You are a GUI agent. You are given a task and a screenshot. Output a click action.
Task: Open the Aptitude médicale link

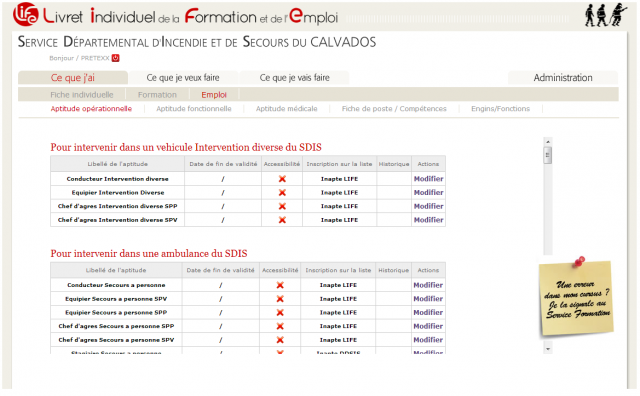coord(287,109)
